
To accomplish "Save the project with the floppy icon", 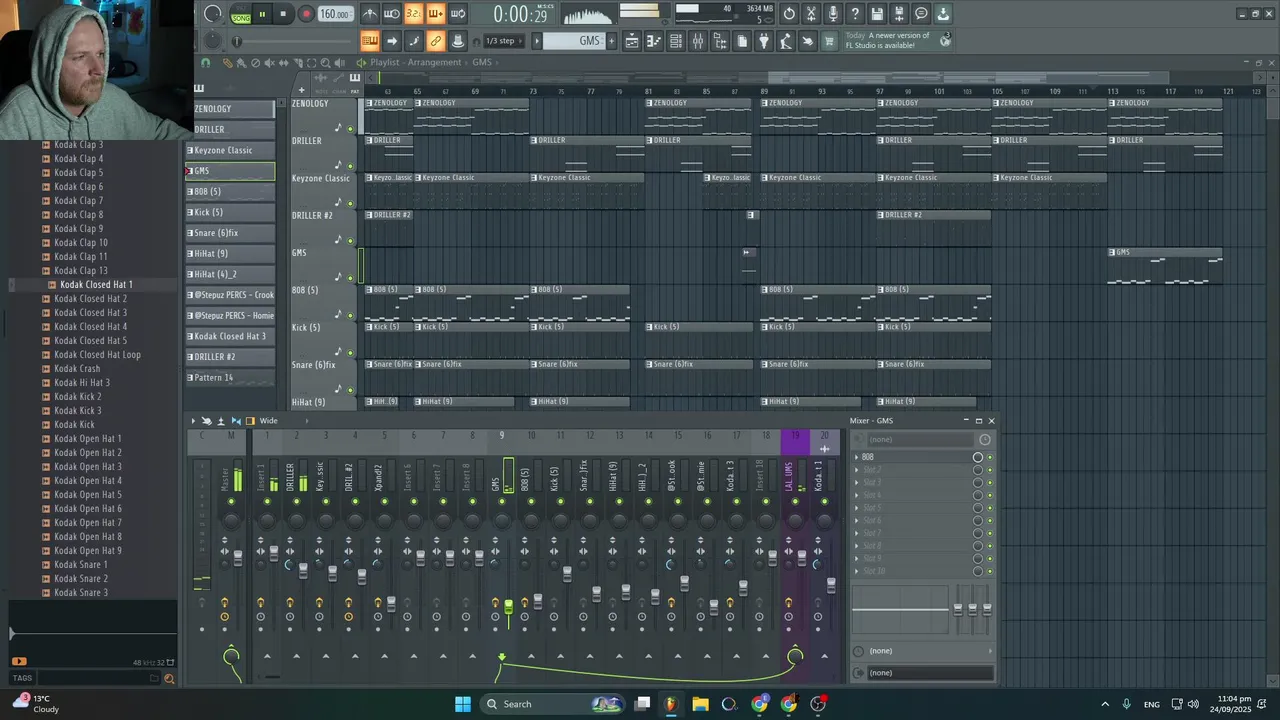I will tap(877, 14).
